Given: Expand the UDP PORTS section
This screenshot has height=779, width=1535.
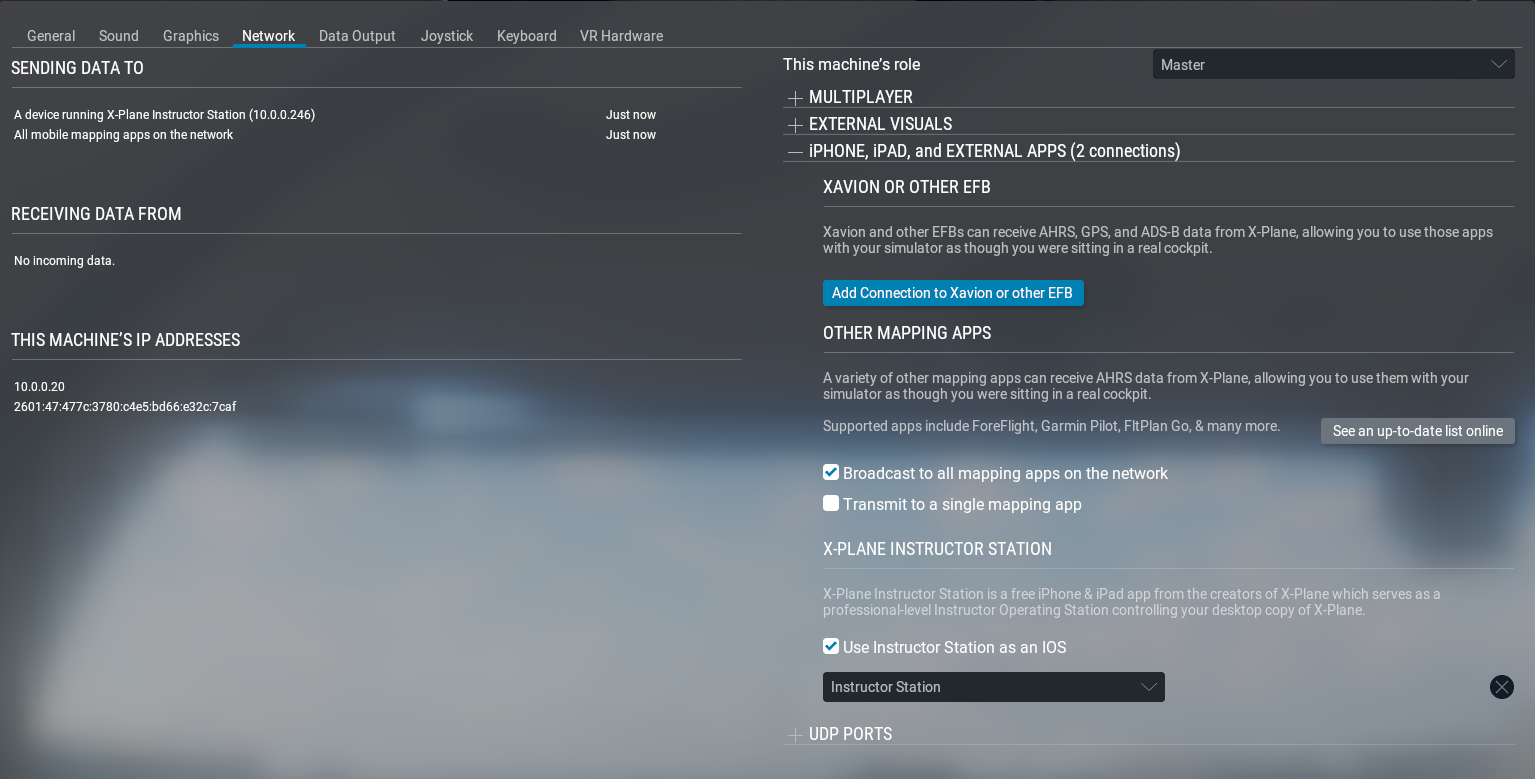Looking at the screenshot, I should click(x=795, y=735).
